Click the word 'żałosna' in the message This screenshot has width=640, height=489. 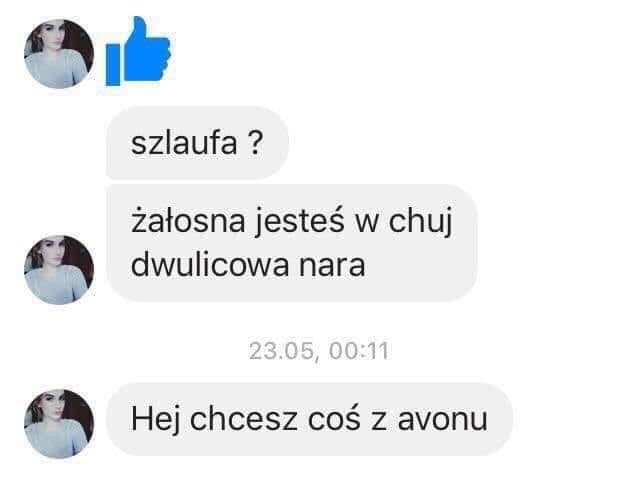click(x=188, y=220)
